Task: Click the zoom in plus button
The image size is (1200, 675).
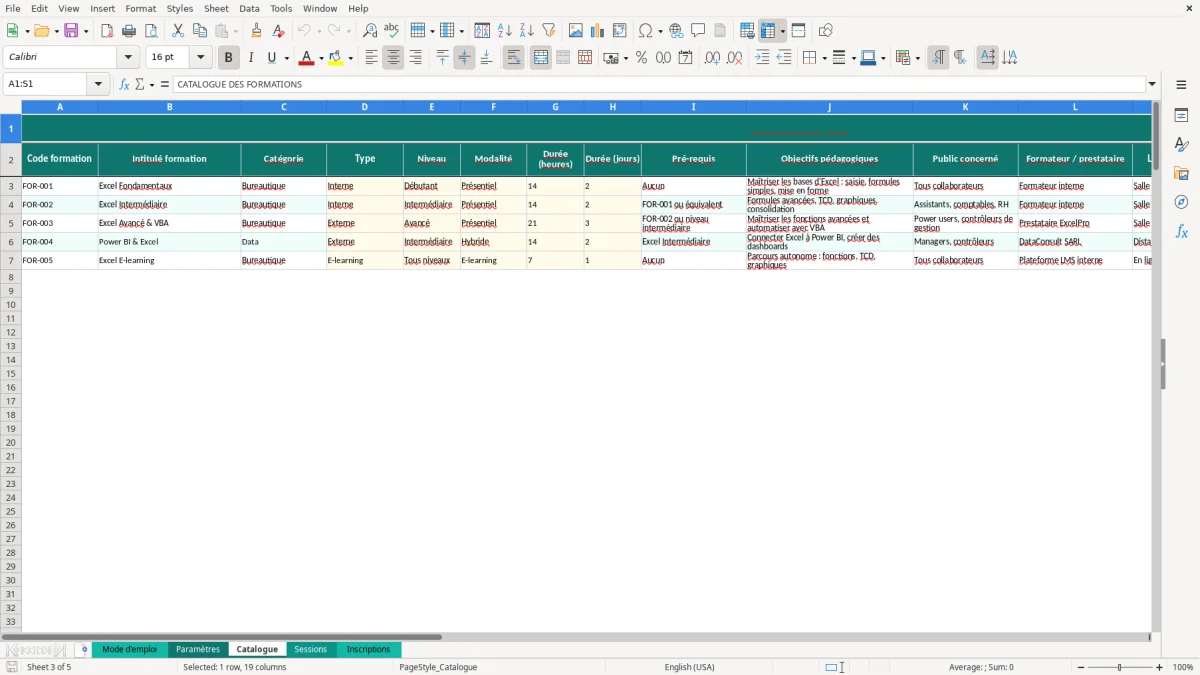Action: coord(1160,667)
